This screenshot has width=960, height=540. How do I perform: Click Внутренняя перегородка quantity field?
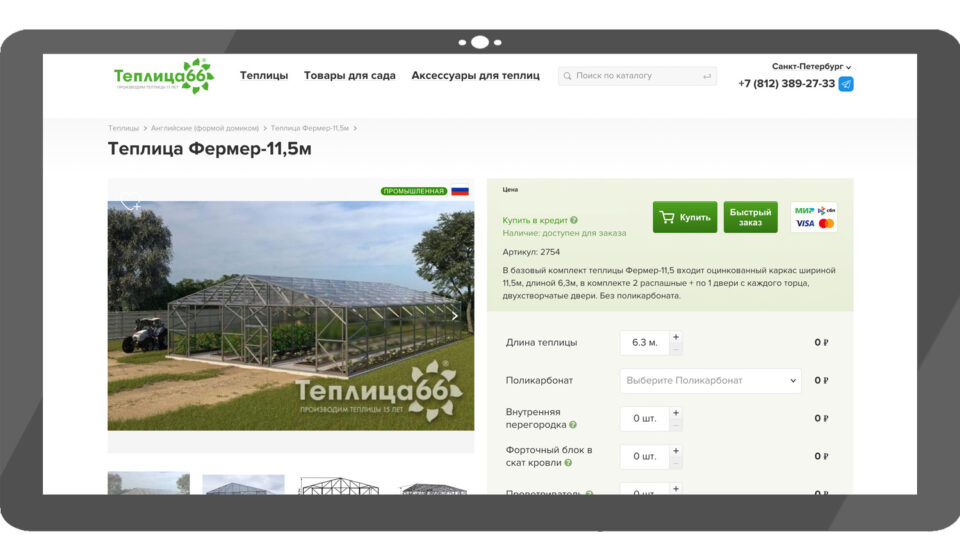click(645, 419)
